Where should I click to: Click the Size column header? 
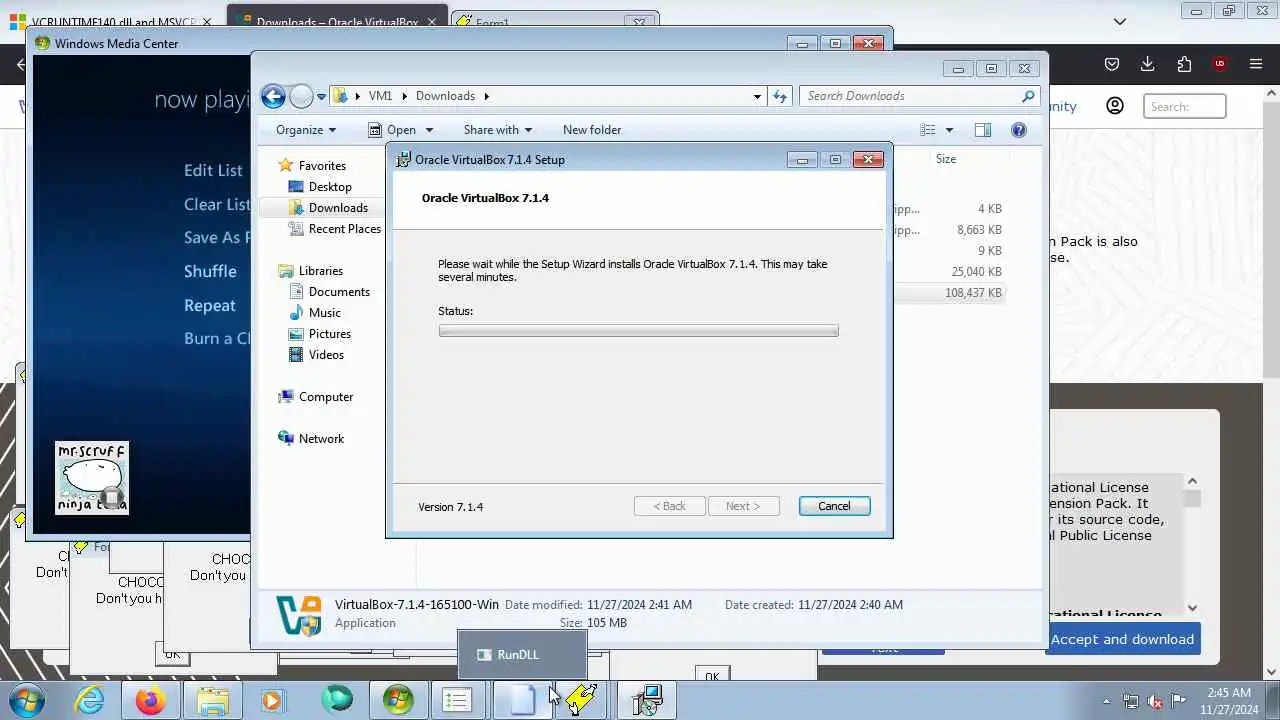click(946, 159)
